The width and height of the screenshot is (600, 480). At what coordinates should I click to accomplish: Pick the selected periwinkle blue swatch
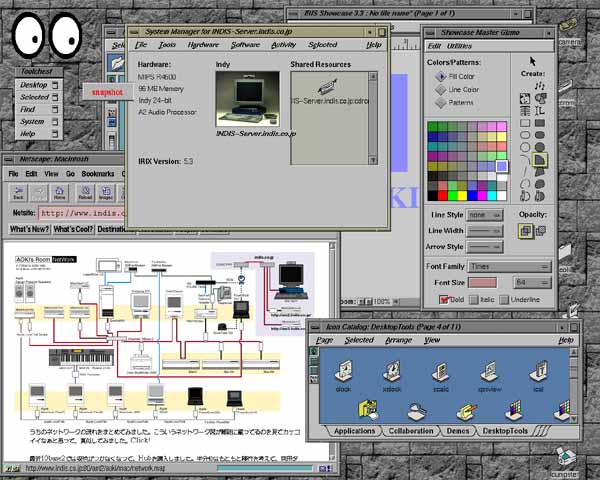502,166
